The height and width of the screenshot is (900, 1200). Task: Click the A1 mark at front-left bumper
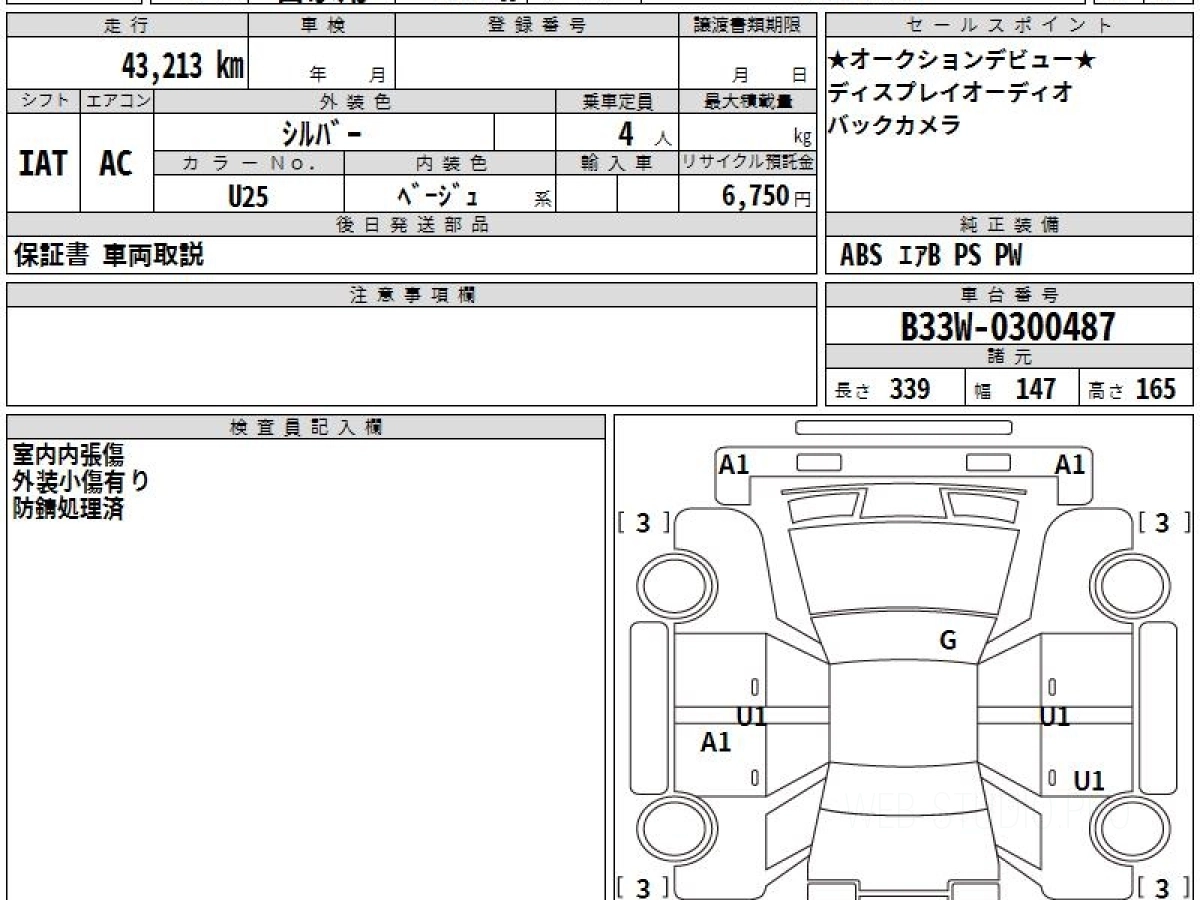pos(734,464)
